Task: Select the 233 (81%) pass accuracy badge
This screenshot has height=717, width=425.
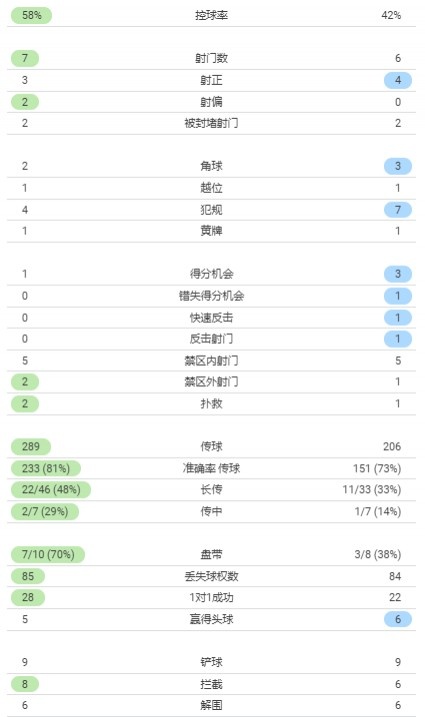Action: point(46,468)
